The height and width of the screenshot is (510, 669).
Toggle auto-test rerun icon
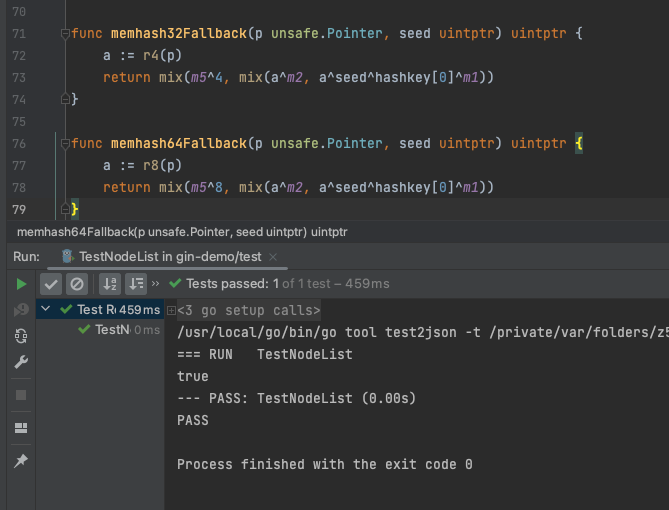coord(21,336)
